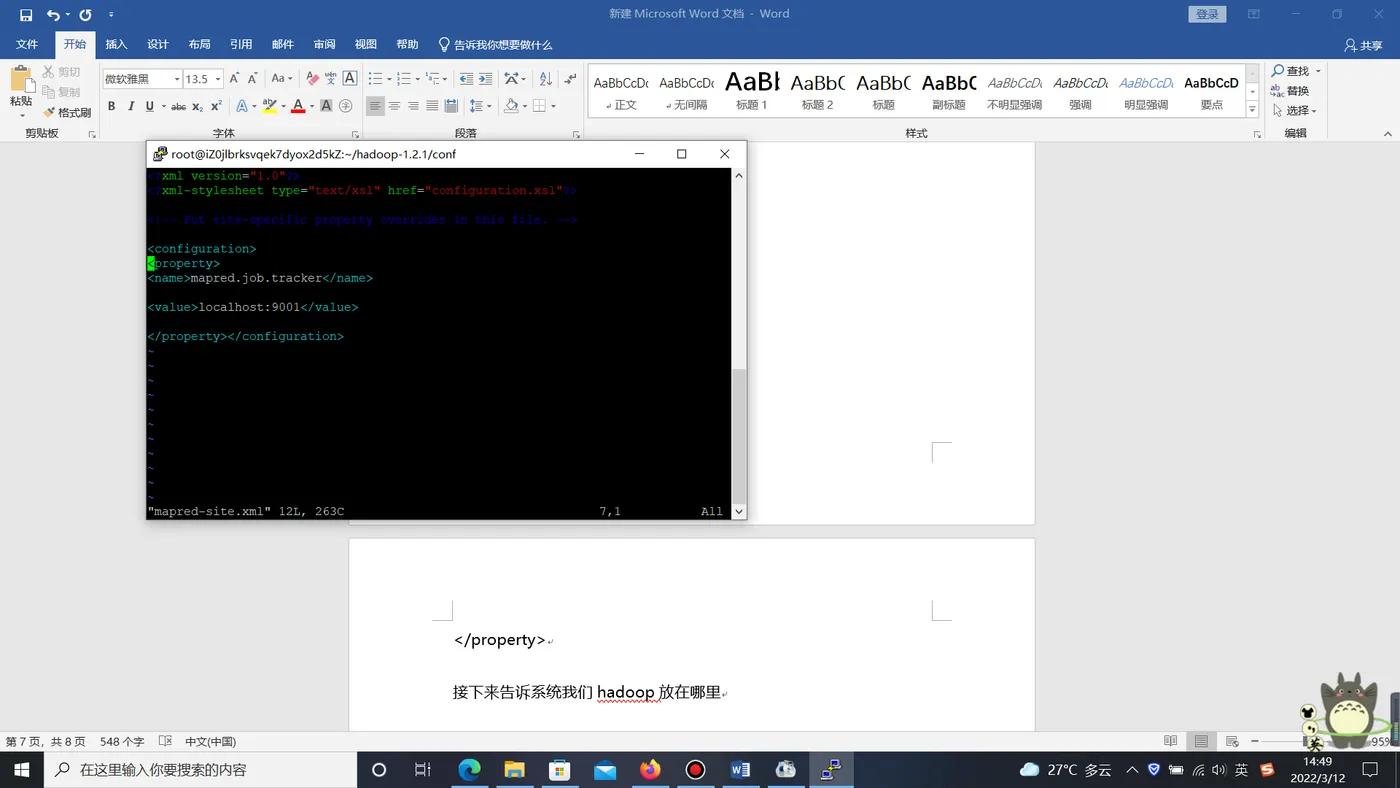Open the 文件 file tab
Viewport: 1400px width, 788px height.
[x=27, y=45]
